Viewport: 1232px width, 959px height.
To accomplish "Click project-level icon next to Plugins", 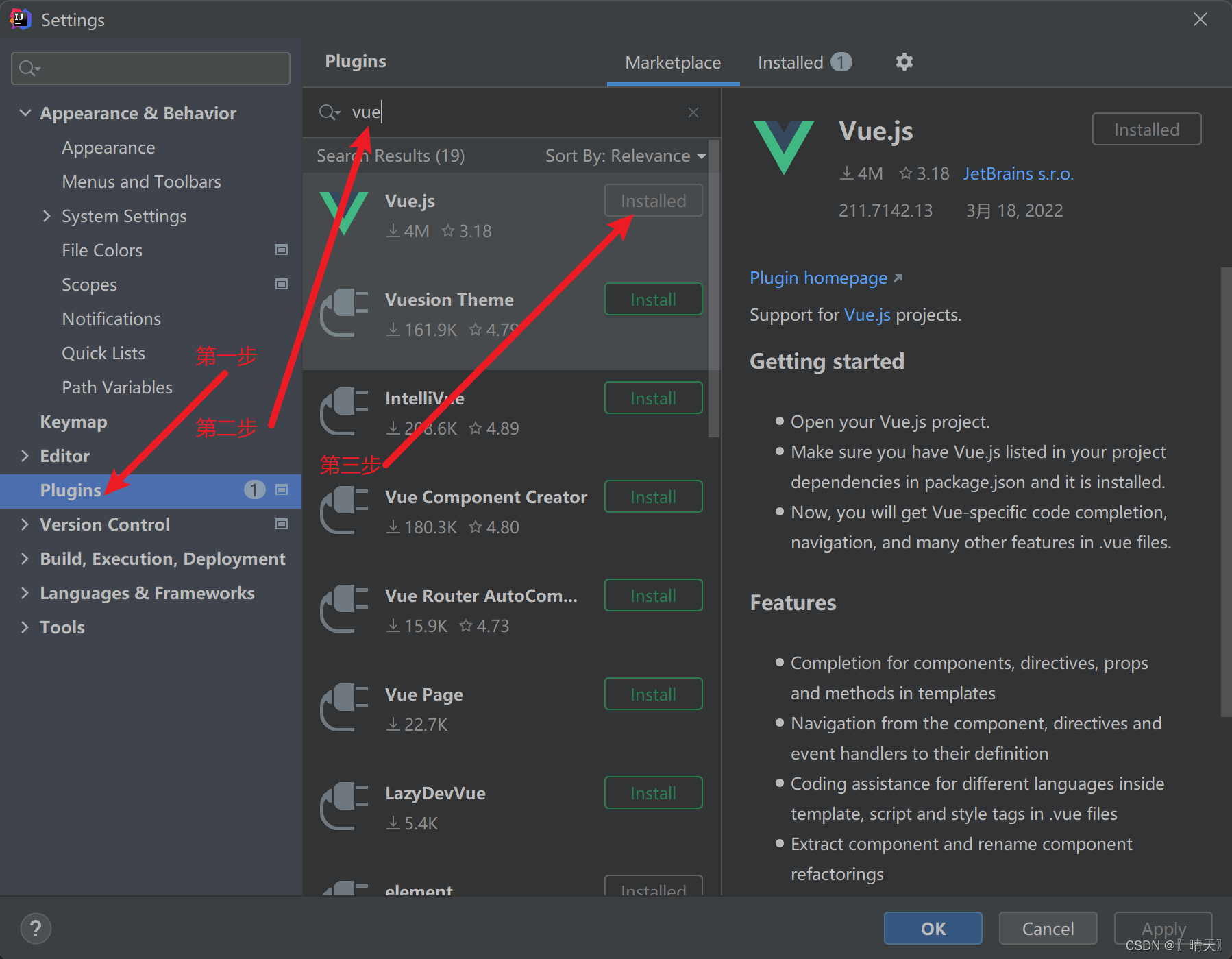I will pos(282,490).
